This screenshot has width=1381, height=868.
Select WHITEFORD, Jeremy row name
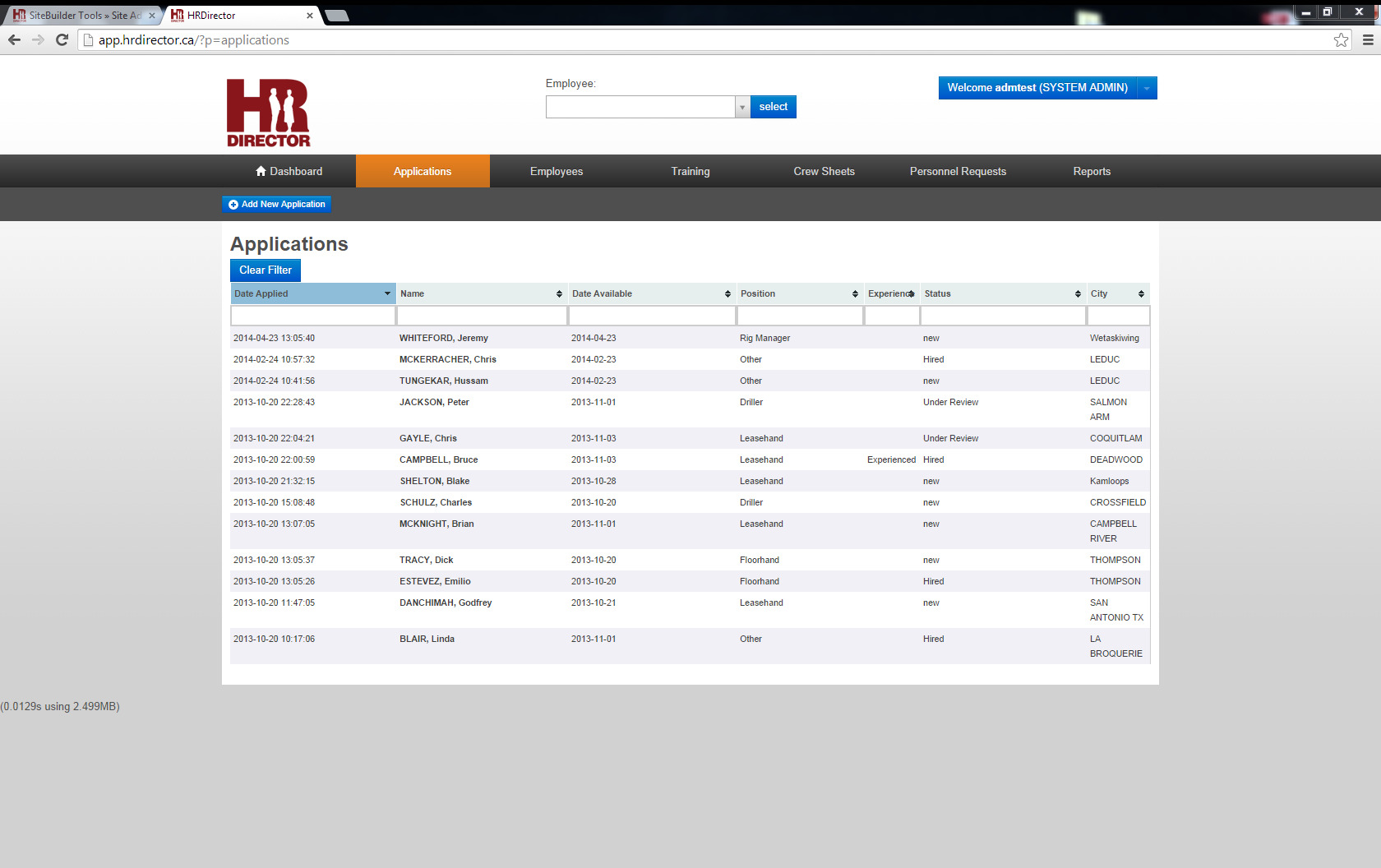444,338
